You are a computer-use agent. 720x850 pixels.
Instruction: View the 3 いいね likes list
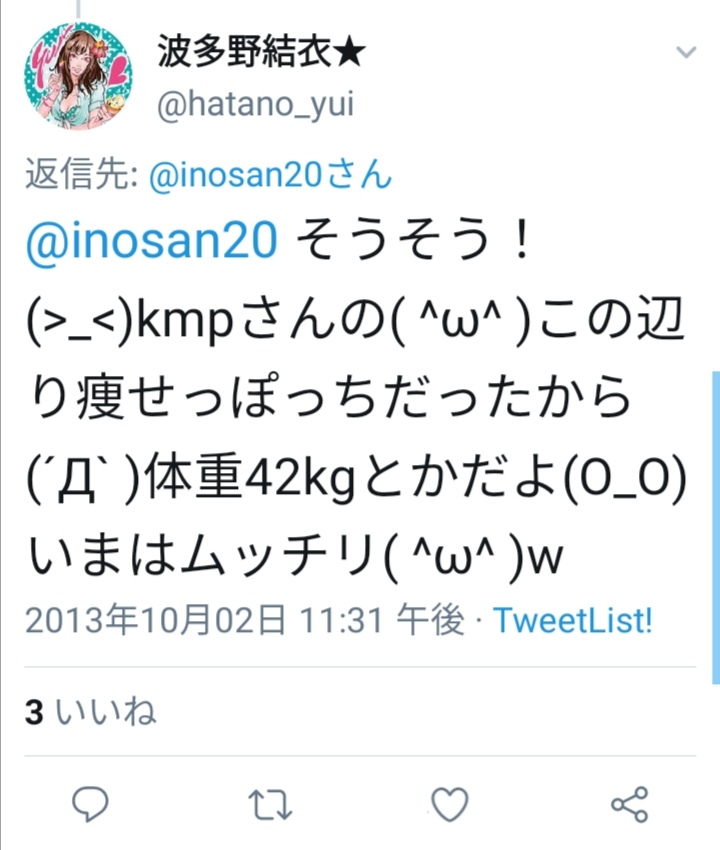tap(90, 712)
